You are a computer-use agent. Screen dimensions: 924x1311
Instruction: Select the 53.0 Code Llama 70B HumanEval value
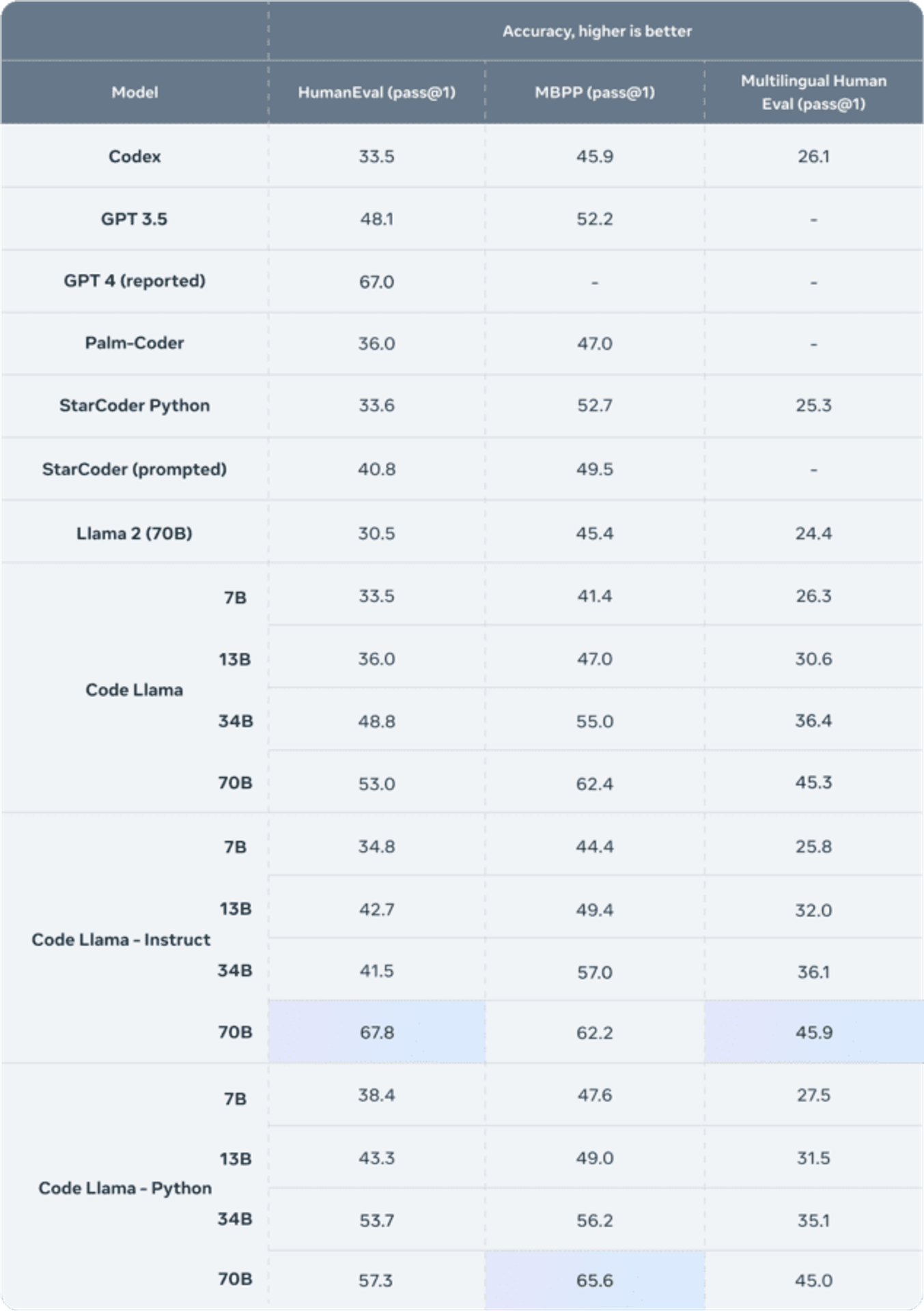coord(377,784)
